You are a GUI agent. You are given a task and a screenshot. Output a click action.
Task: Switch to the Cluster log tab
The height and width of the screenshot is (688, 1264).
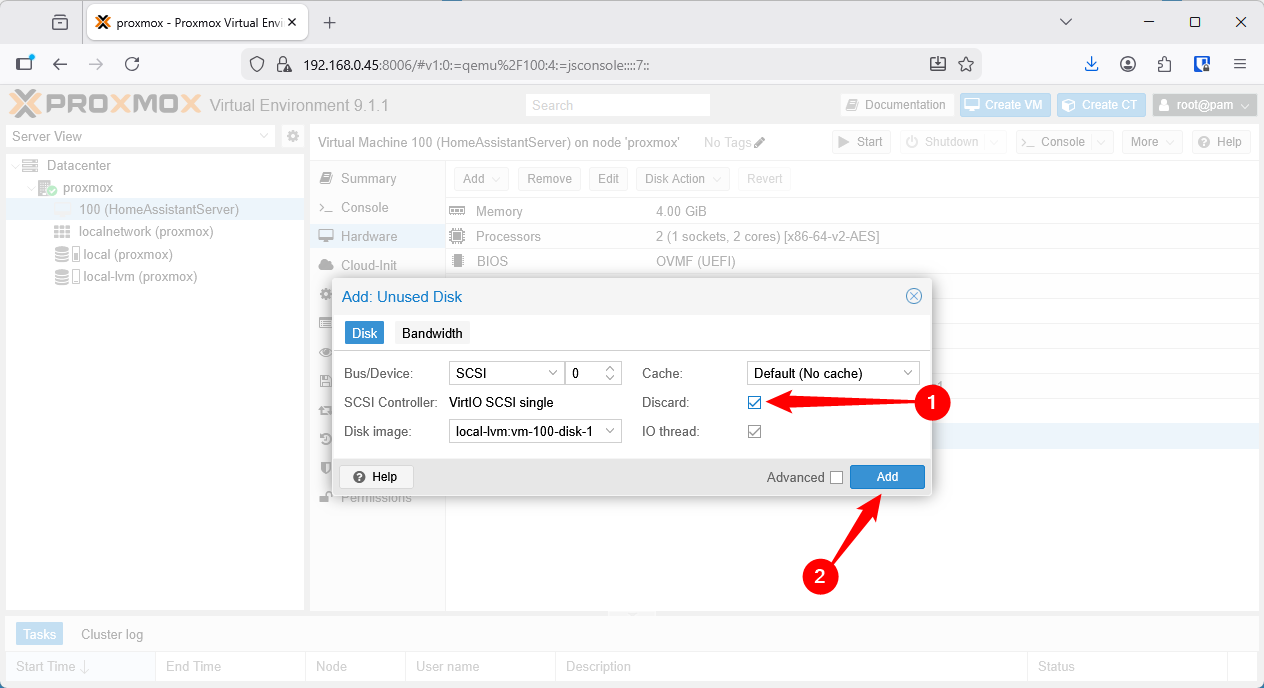112,634
